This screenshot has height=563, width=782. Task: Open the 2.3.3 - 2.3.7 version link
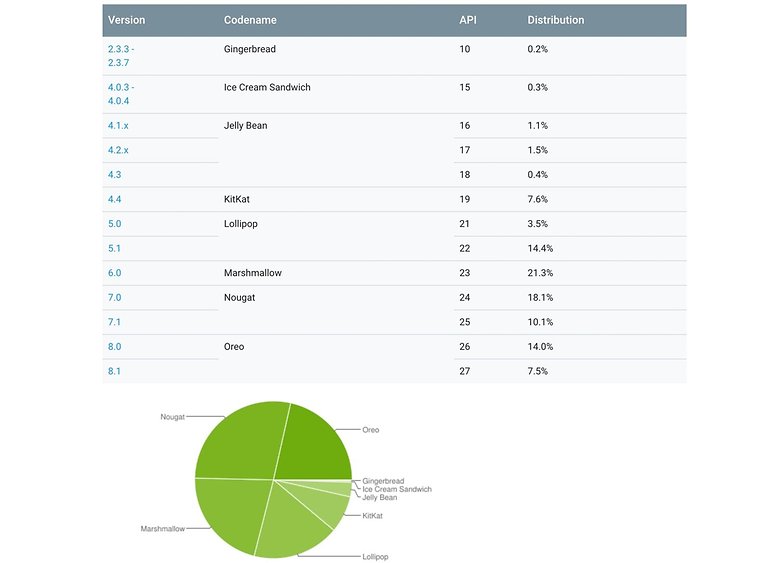pos(121,56)
